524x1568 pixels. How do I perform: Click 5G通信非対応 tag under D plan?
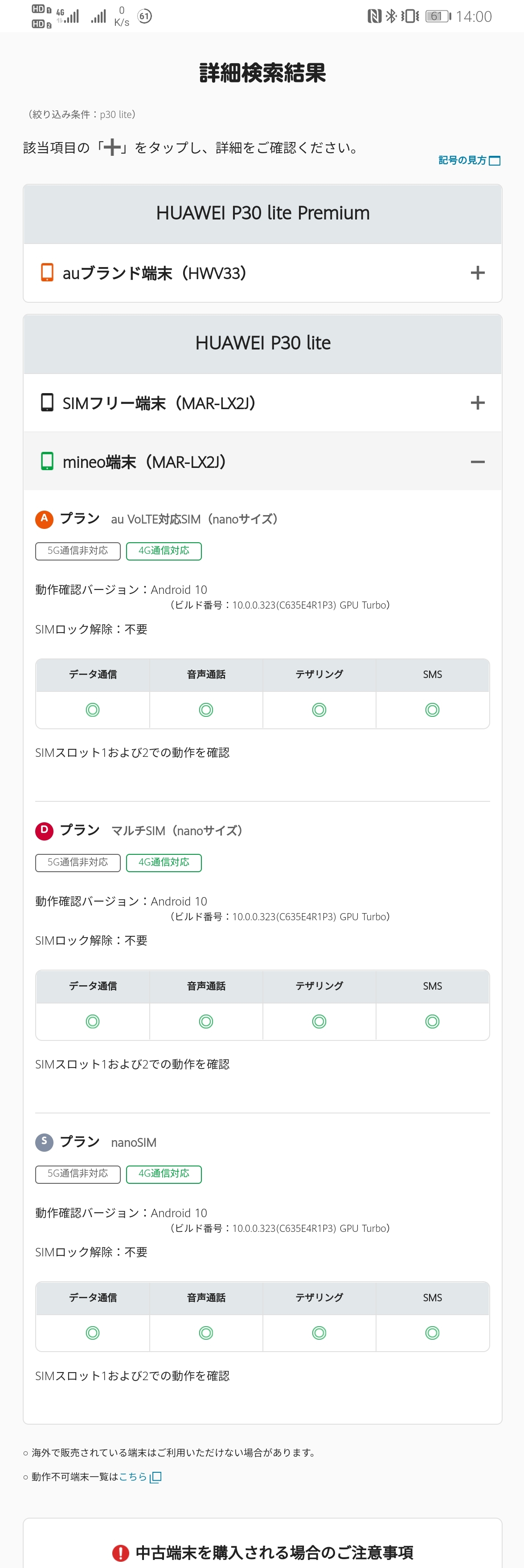click(x=78, y=862)
